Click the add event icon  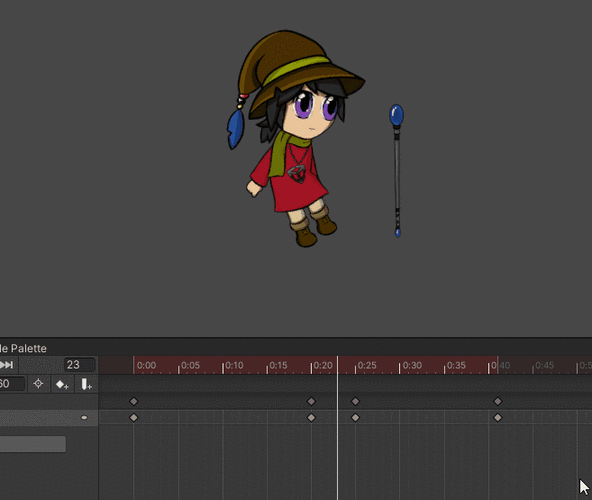[86, 384]
